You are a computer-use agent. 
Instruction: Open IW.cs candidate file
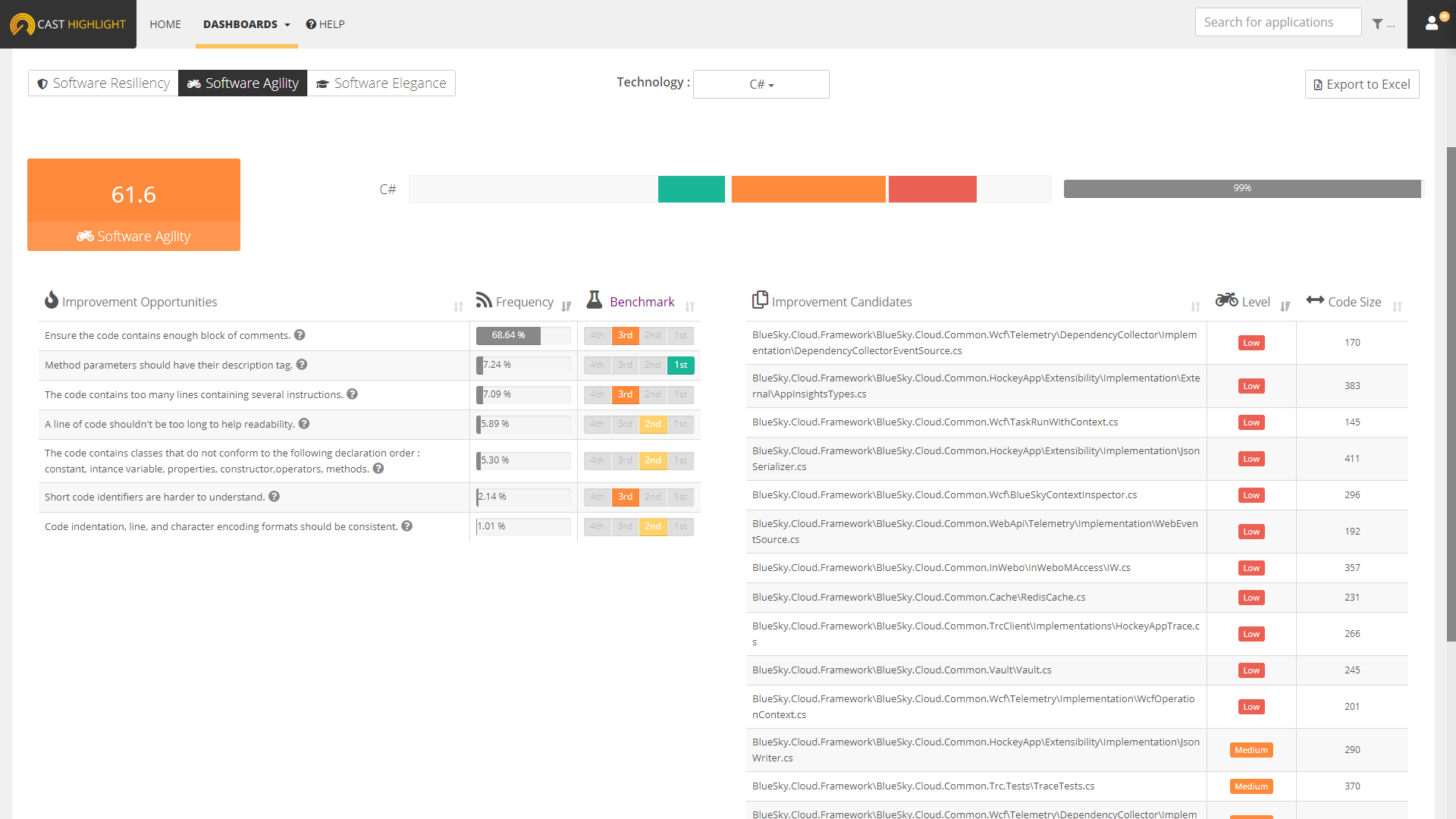click(941, 568)
